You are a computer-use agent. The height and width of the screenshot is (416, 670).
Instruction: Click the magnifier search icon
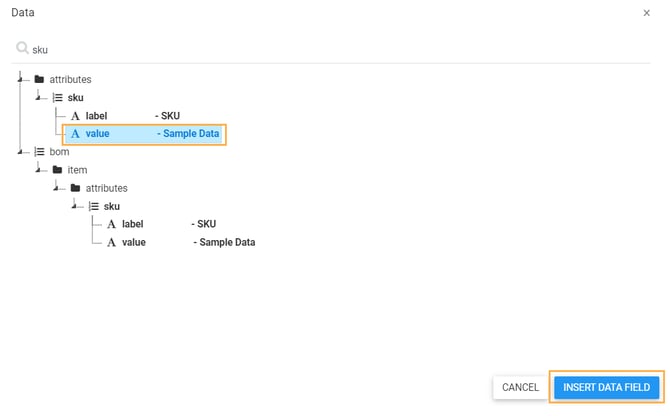(22, 48)
